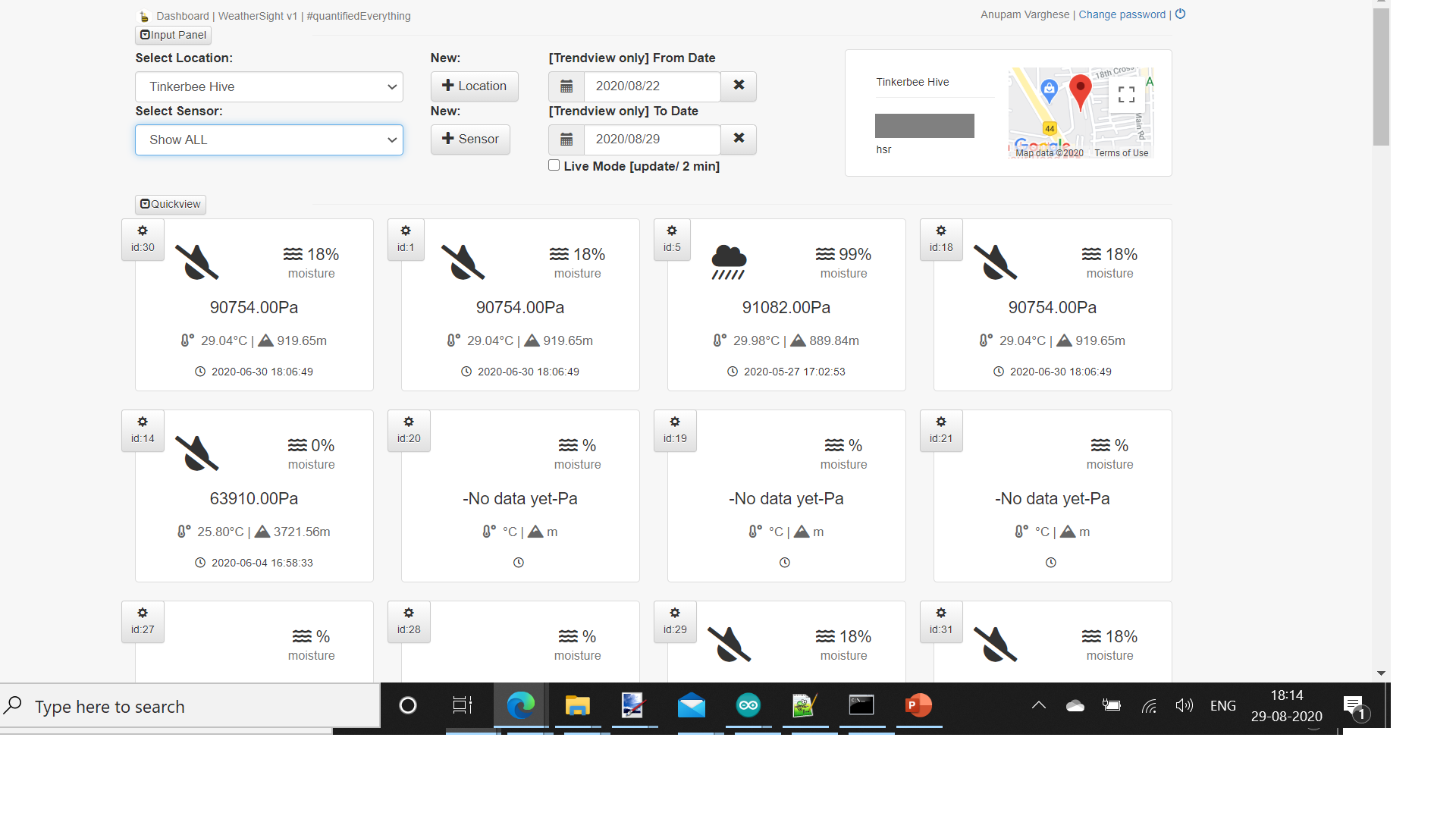The width and height of the screenshot is (1456, 819).
Task: Clear the To Date with X button
Action: tap(739, 139)
